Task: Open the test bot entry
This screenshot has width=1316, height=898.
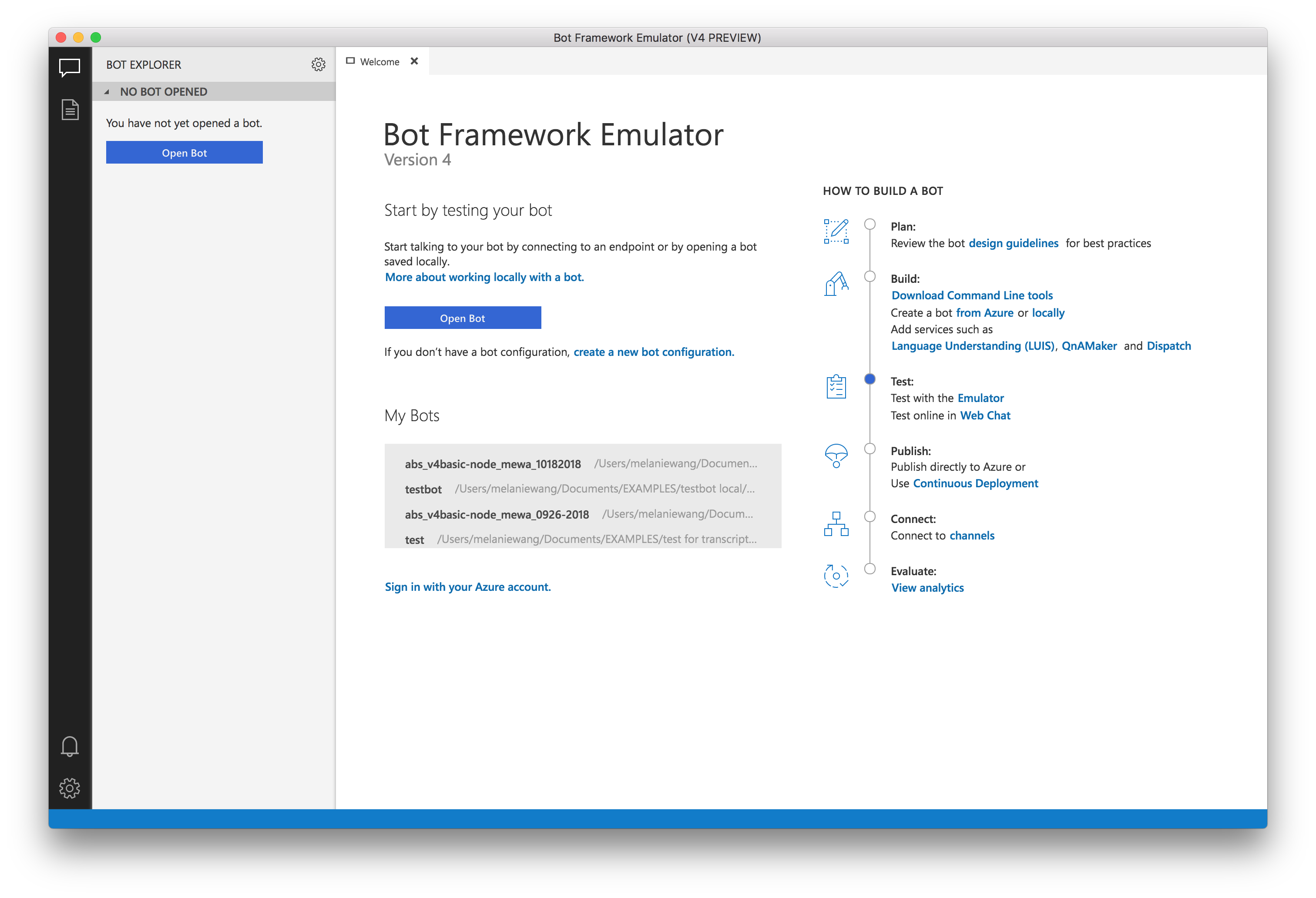Action: (x=582, y=539)
